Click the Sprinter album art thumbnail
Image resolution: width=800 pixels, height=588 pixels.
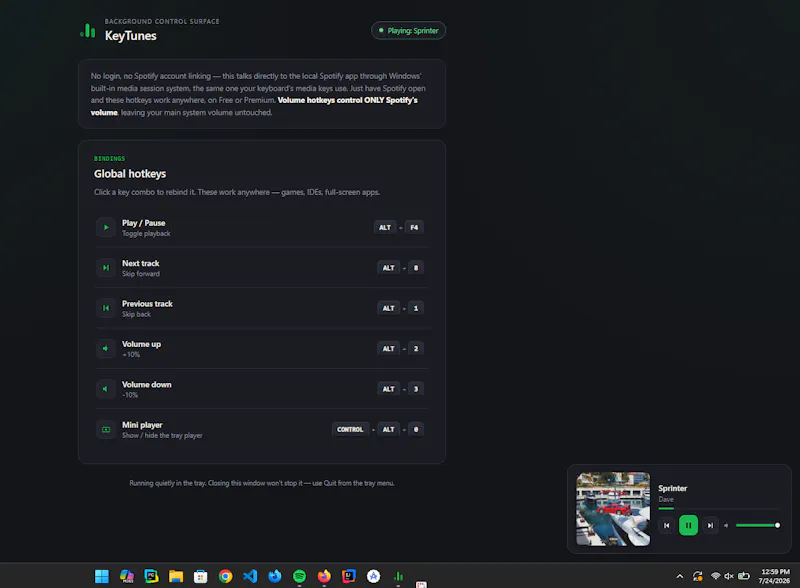pyautogui.click(x=613, y=509)
